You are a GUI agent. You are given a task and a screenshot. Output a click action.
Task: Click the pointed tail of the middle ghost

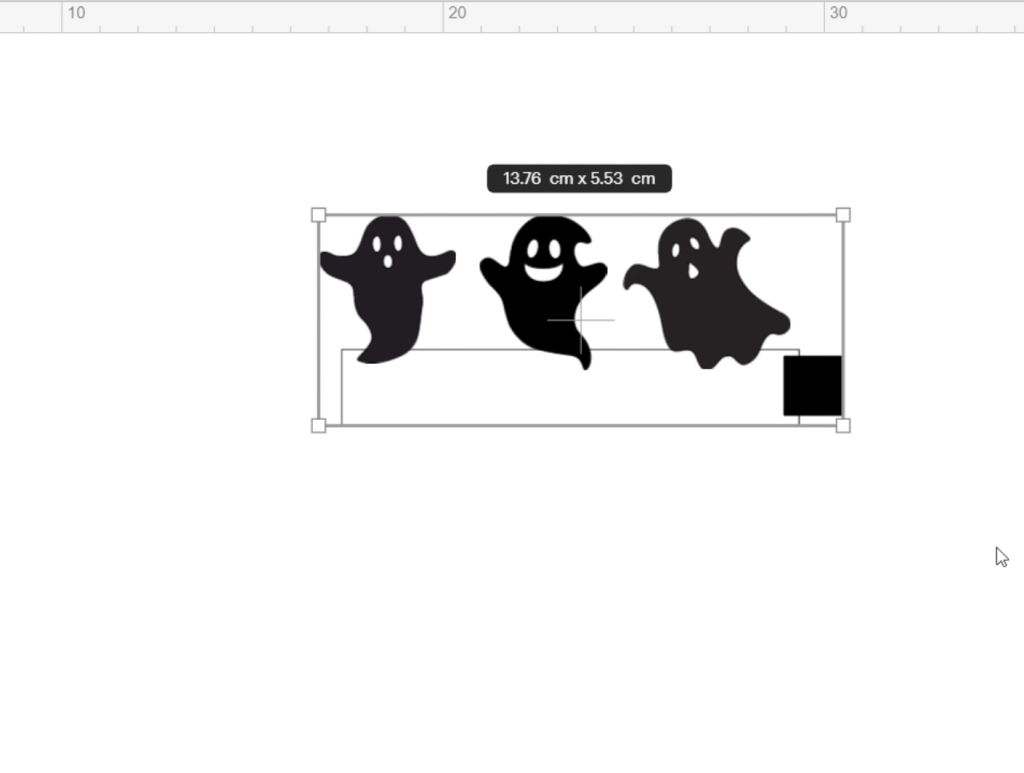[x=584, y=360]
